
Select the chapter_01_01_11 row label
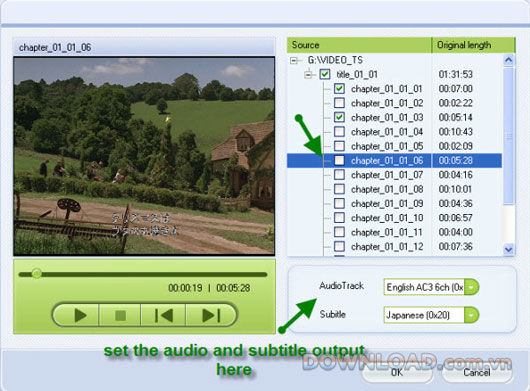tap(387, 233)
